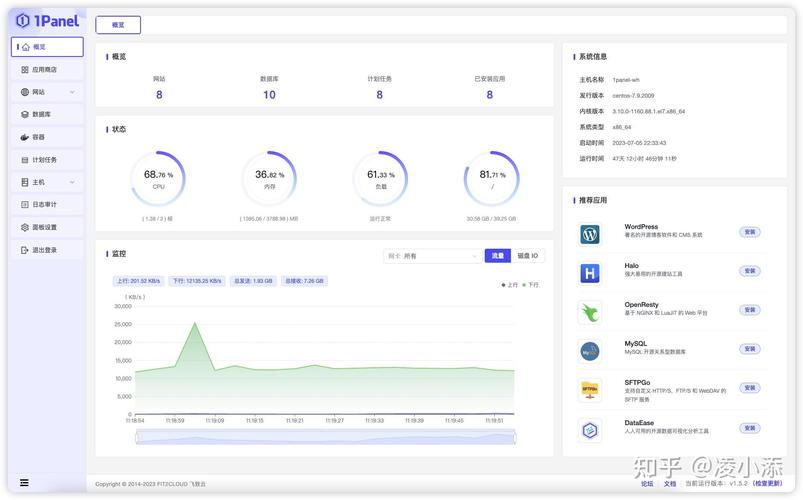Select the OpenResty bird icon
Viewport: 803px width, 500px height.
589,312
